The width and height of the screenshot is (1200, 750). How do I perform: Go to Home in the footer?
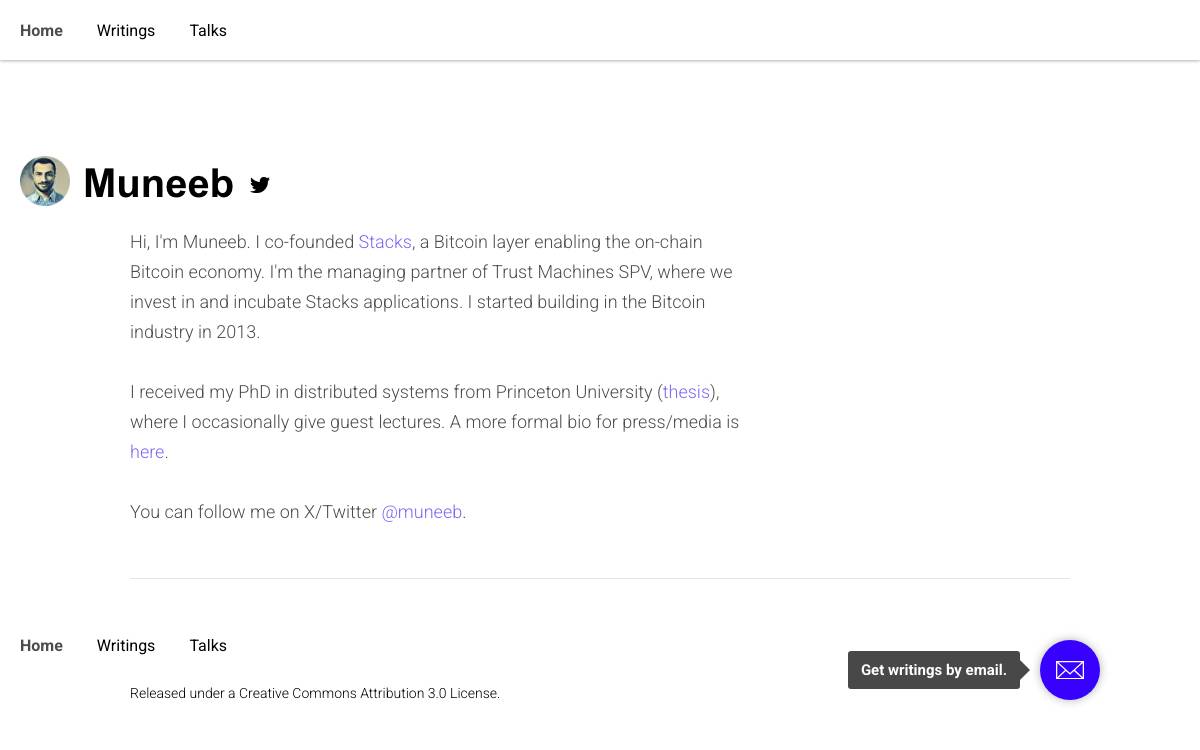click(x=41, y=645)
